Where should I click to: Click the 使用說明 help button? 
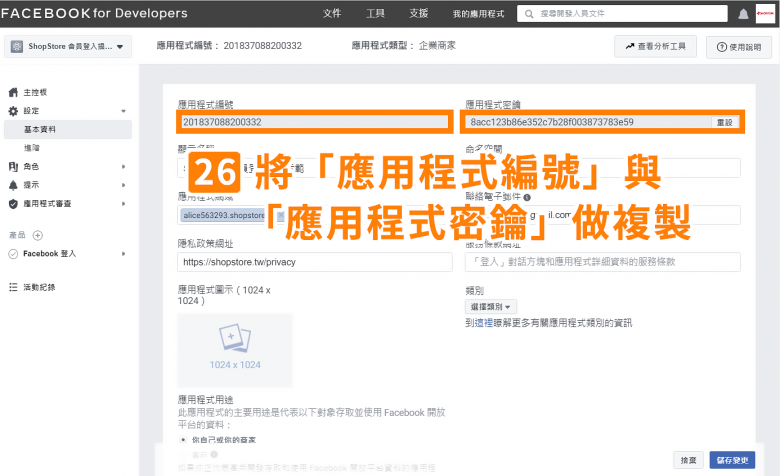click(739, 47)
